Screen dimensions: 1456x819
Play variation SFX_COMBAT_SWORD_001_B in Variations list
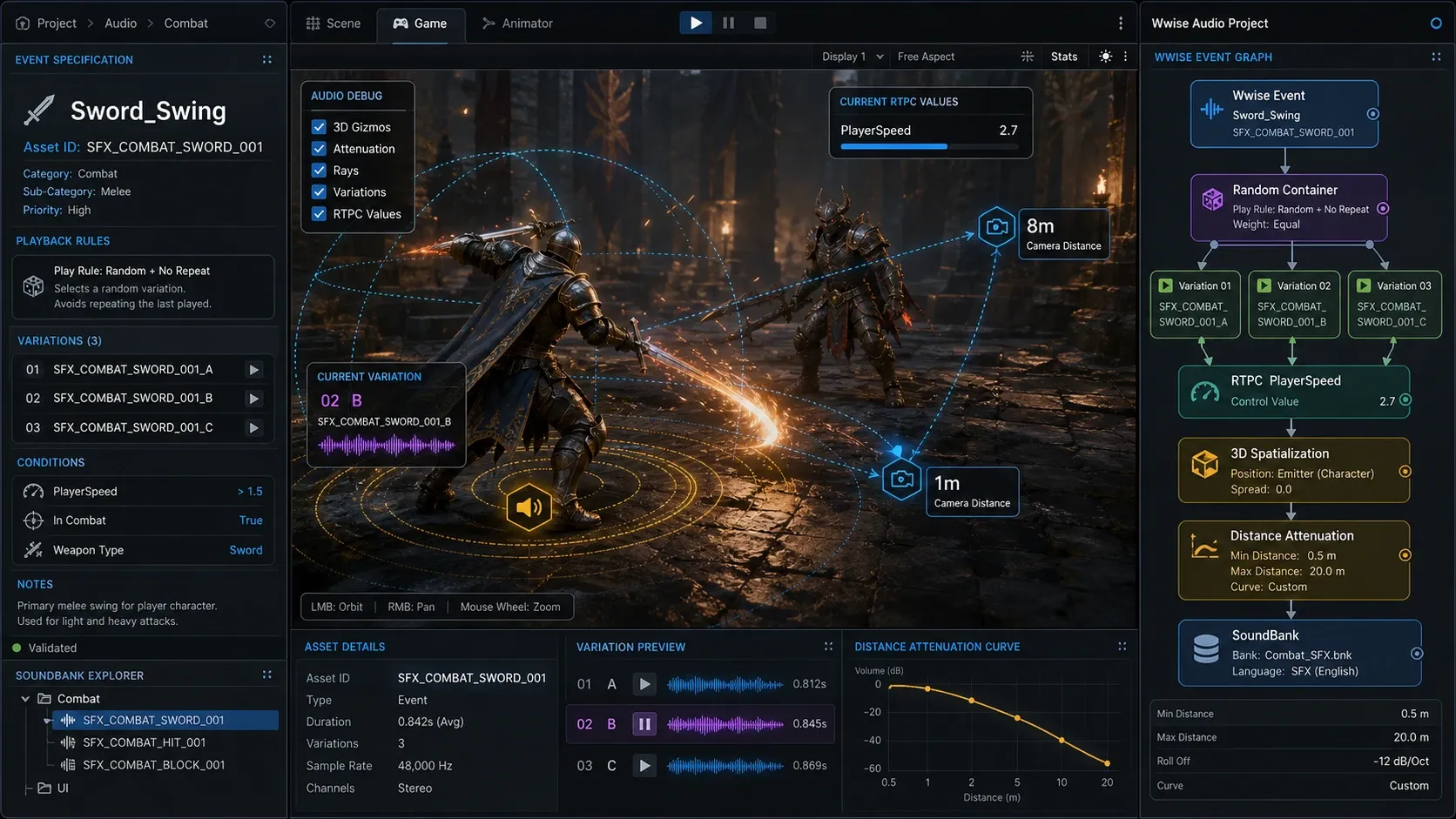tap(253, 399)
